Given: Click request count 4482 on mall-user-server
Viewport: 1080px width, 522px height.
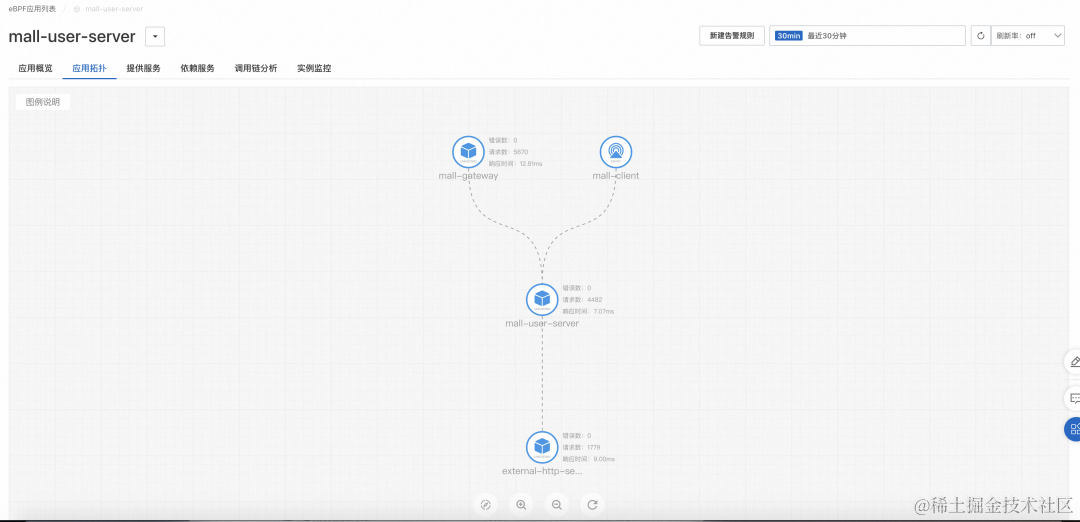Looking at the screenshot, I should pyautogui.click(x=582, y=300).
